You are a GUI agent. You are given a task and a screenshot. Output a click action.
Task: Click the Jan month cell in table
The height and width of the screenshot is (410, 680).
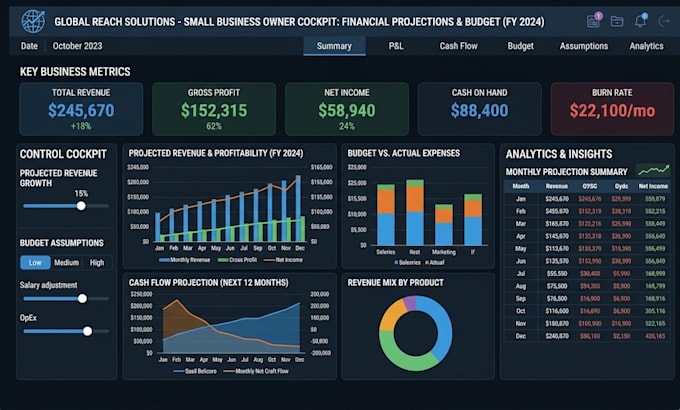pos(520,199)
